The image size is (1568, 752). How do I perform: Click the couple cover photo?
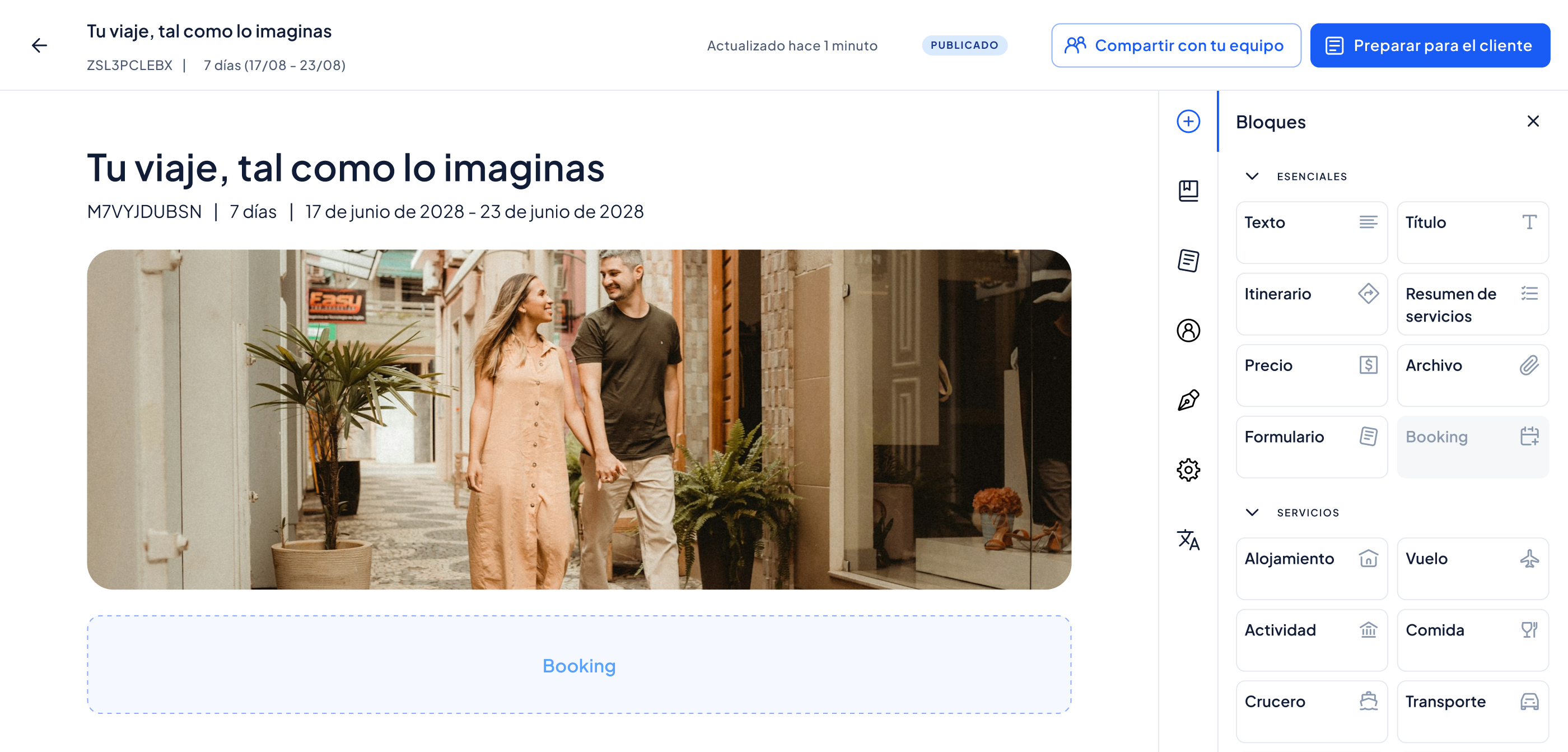[x=578, y=420]
